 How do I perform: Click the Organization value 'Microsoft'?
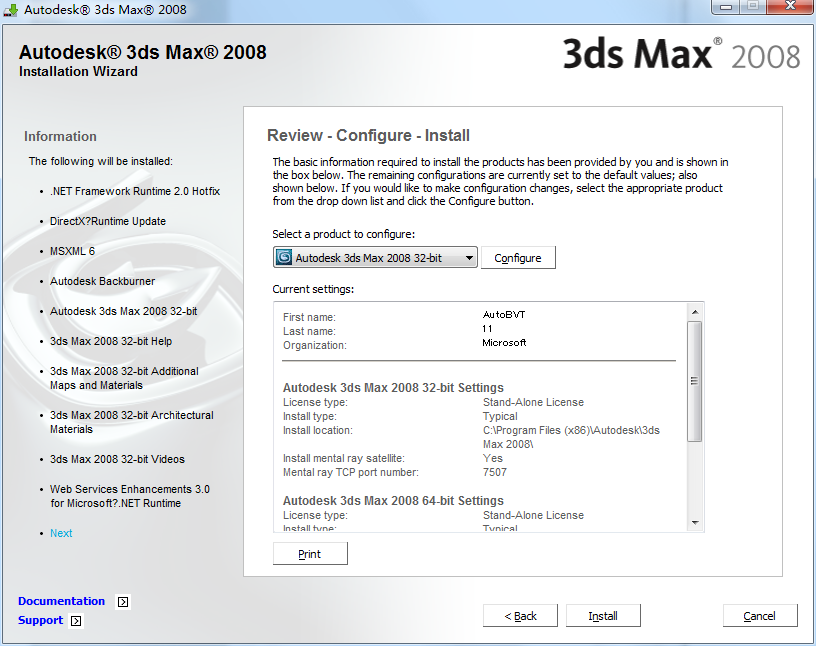pyautogui.click(x=504, y=343)
